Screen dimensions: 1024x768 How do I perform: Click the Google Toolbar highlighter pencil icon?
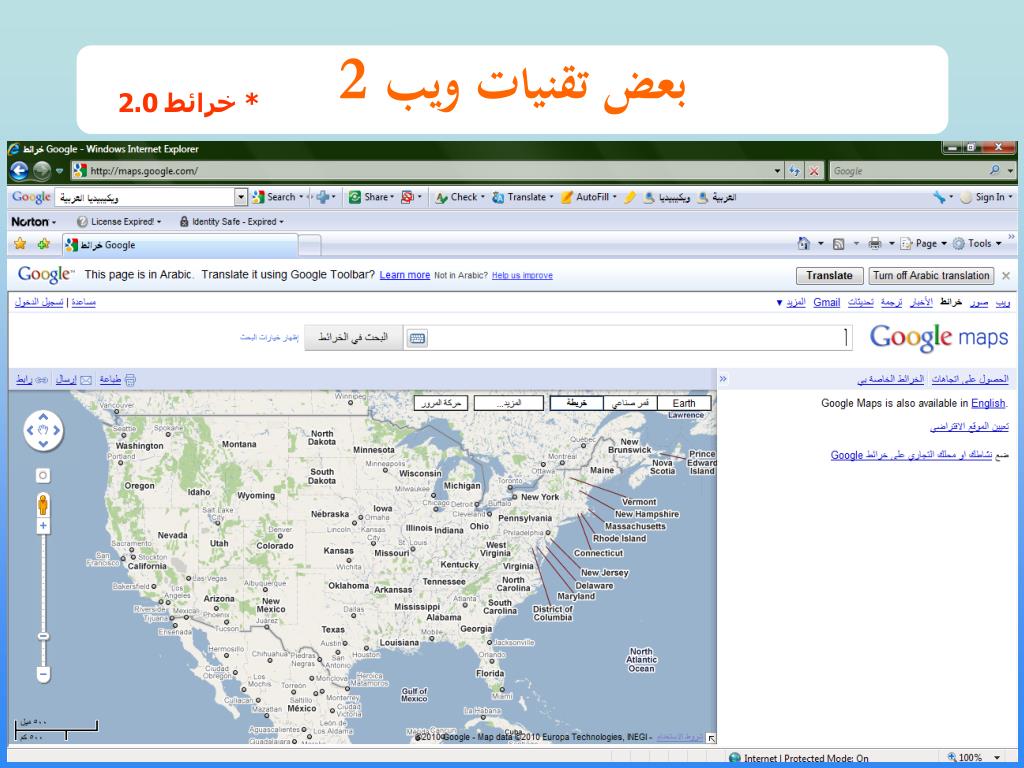pyautogui.click(x=629, y=197)
